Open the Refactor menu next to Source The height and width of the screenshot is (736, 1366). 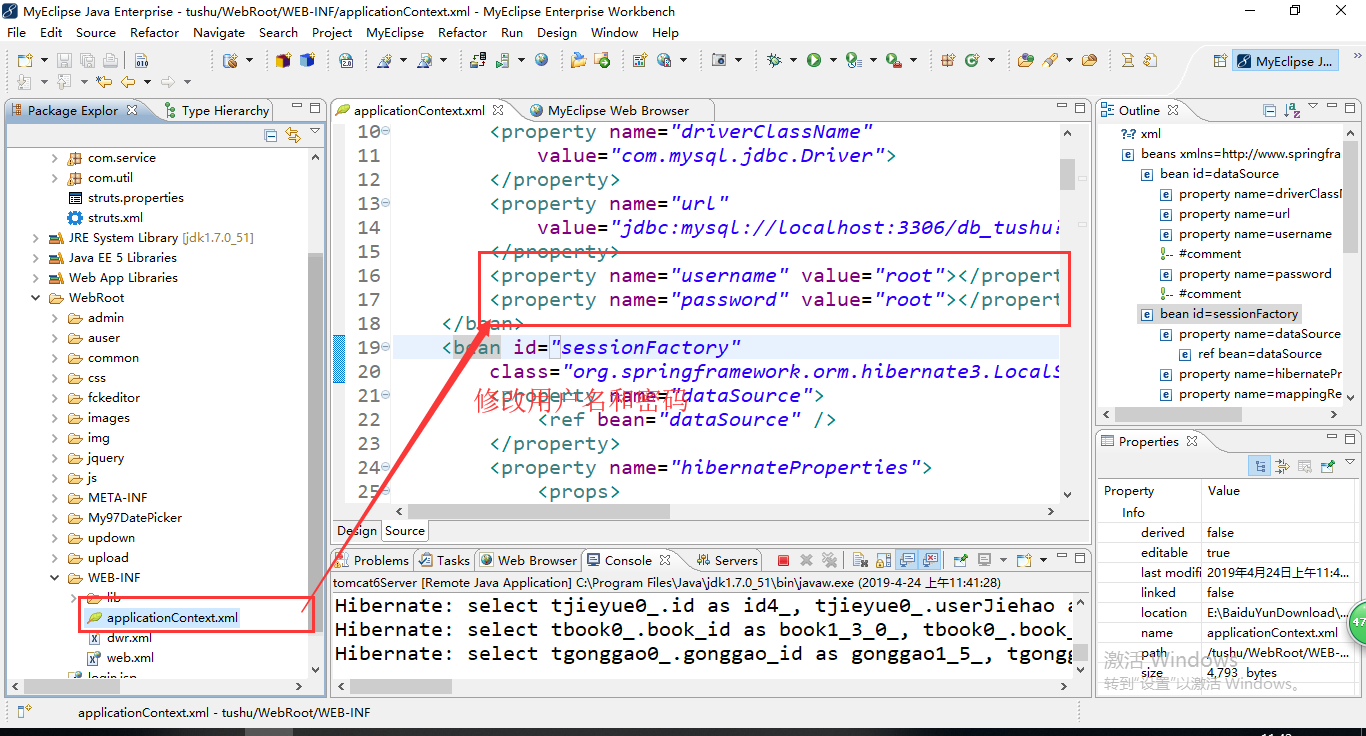tap(154, 32)
